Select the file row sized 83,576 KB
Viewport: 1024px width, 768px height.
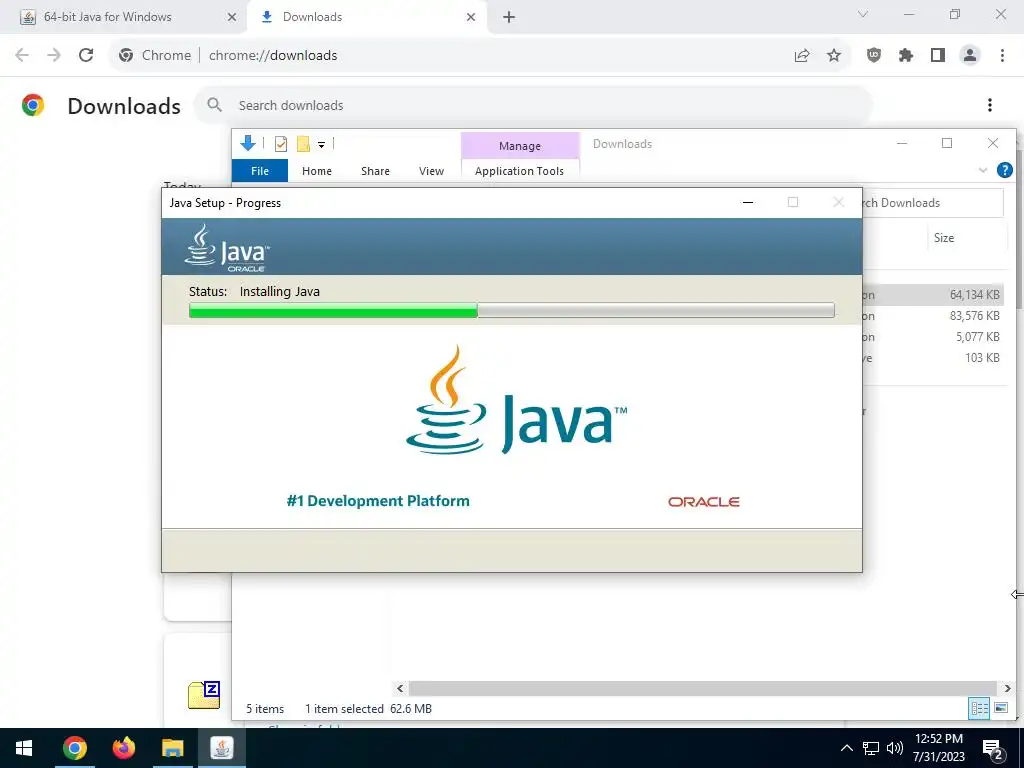933,316
